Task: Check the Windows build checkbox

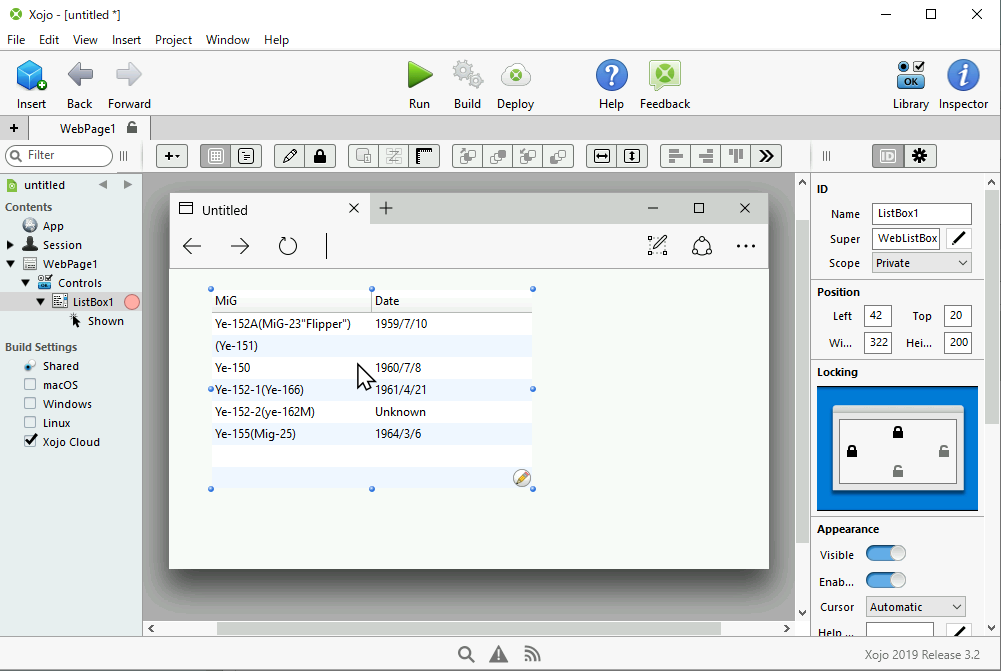Action: coord(30,403)
